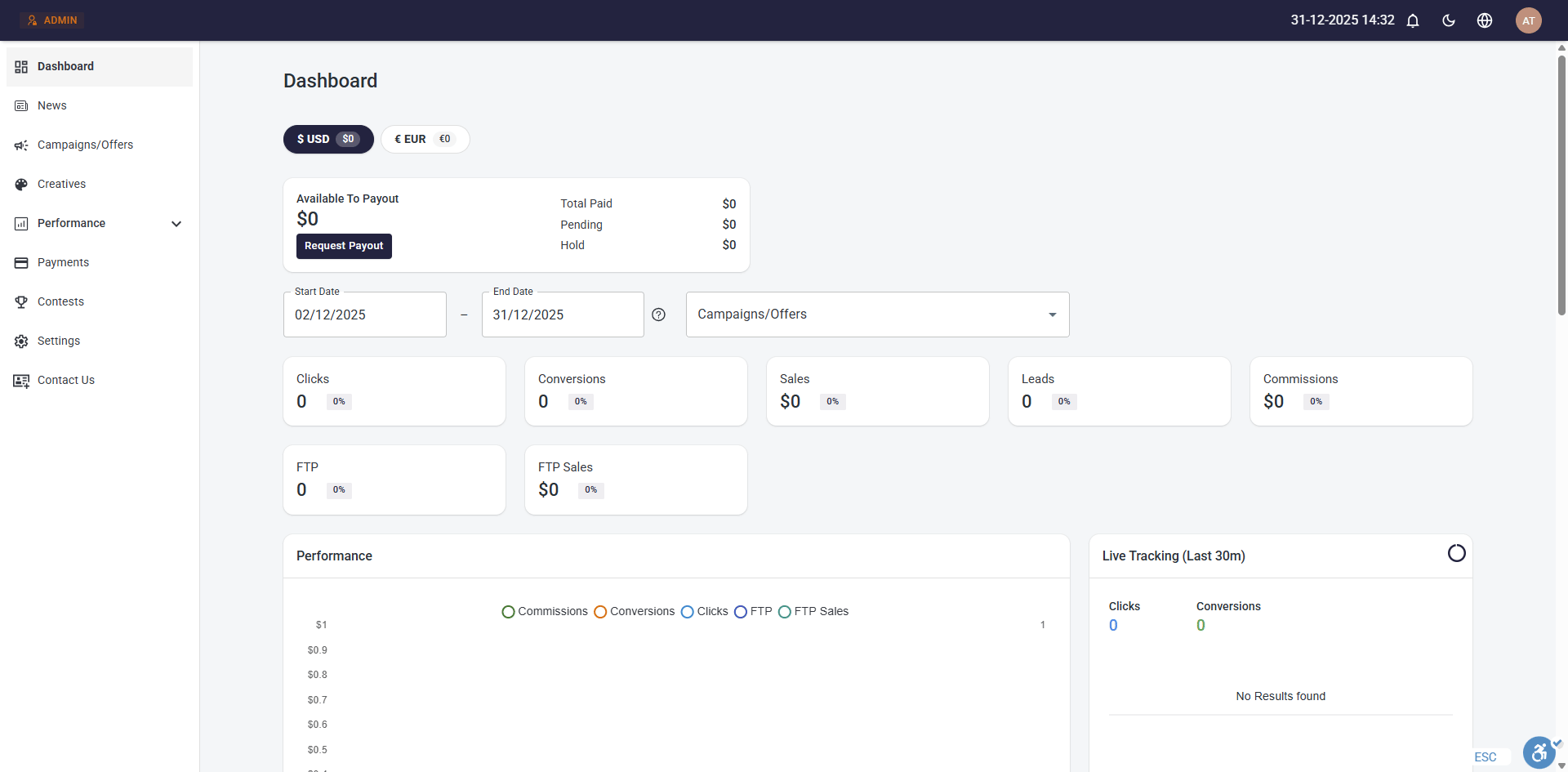This screenshot has width=1568, height=772.
Task: Toggle dark mode moon icon
Action: point(1449,20)
